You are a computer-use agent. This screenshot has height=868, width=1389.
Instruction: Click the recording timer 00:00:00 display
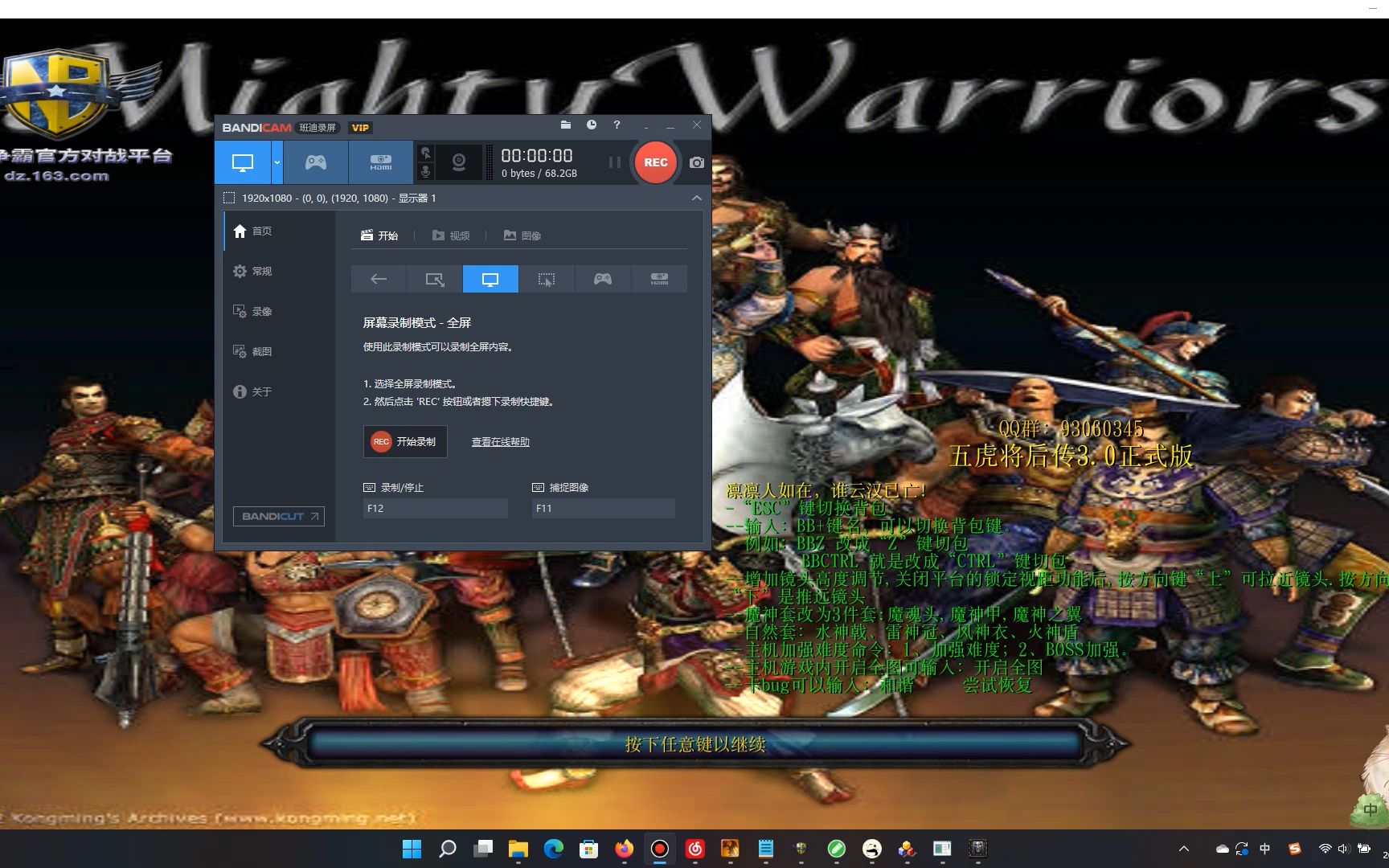537,156
